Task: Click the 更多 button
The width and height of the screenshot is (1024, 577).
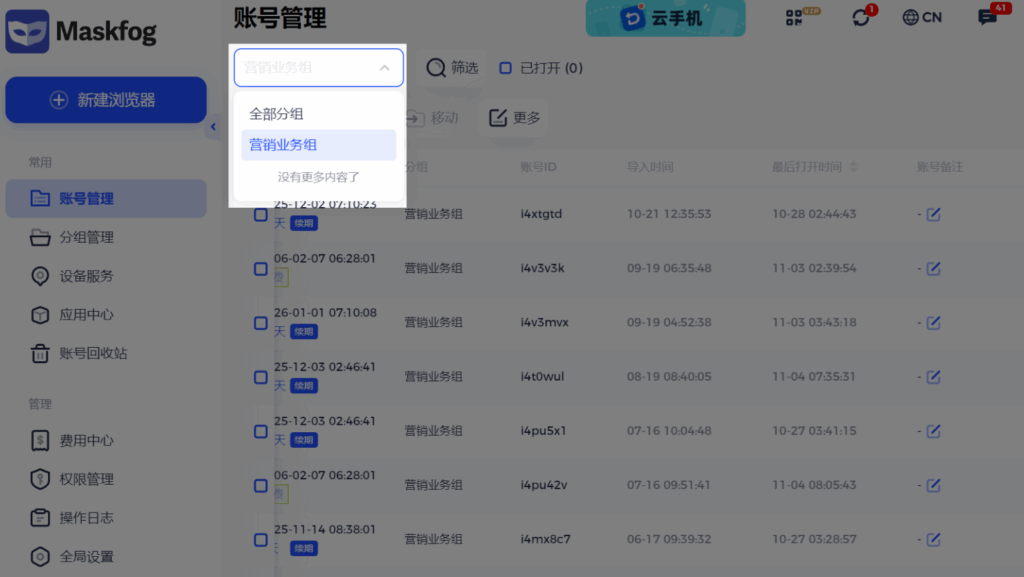Action: coord(514,118)
